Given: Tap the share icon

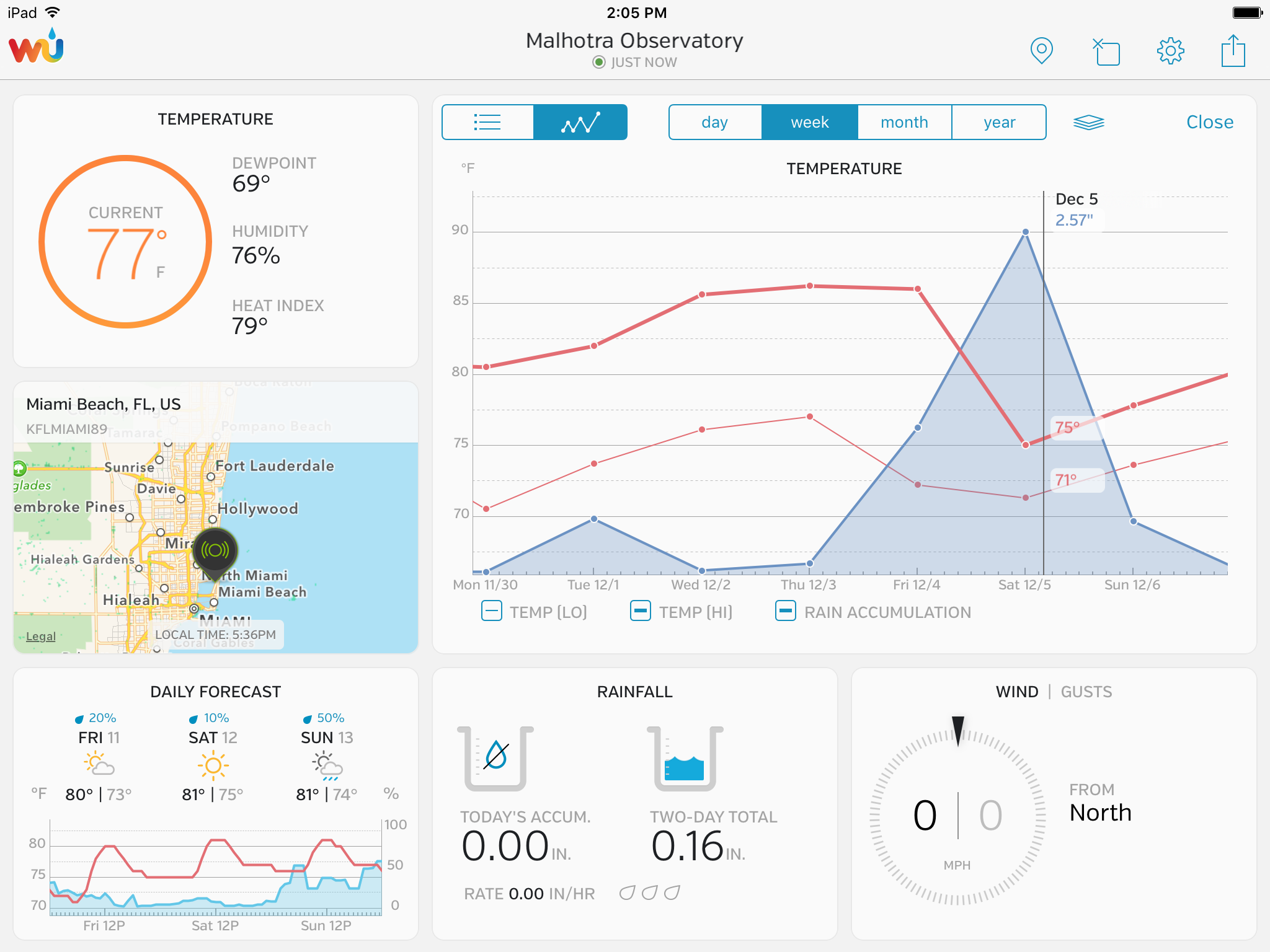Looking at the screenshot, I should [x=1233, y=50].
